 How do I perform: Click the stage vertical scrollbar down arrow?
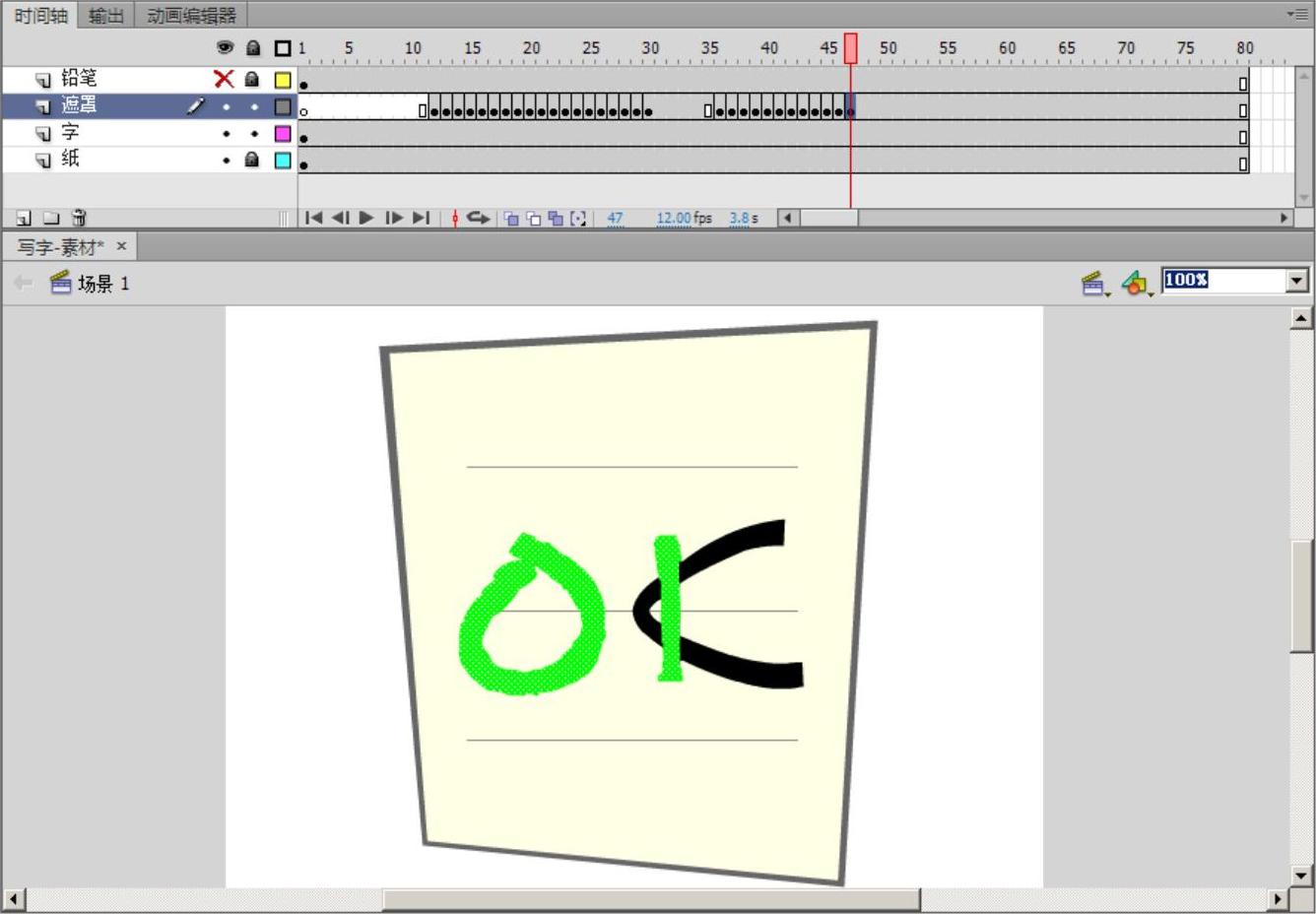point(1301,876)
